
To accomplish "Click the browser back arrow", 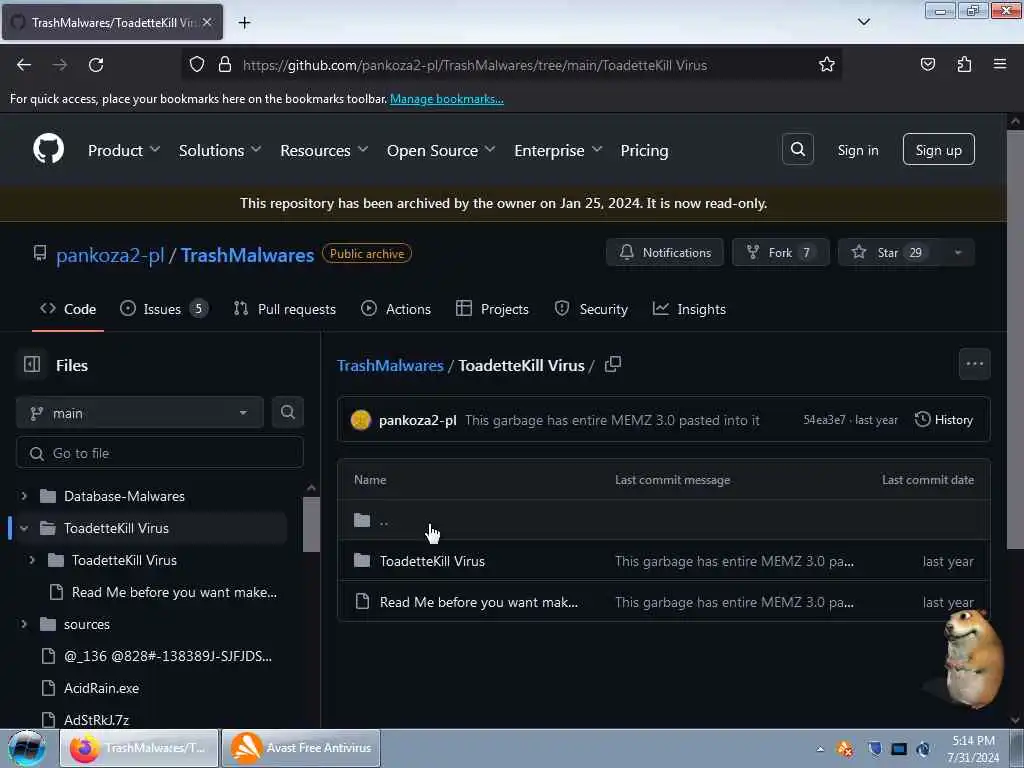I will pyautogui.click(x=24, y=65).
